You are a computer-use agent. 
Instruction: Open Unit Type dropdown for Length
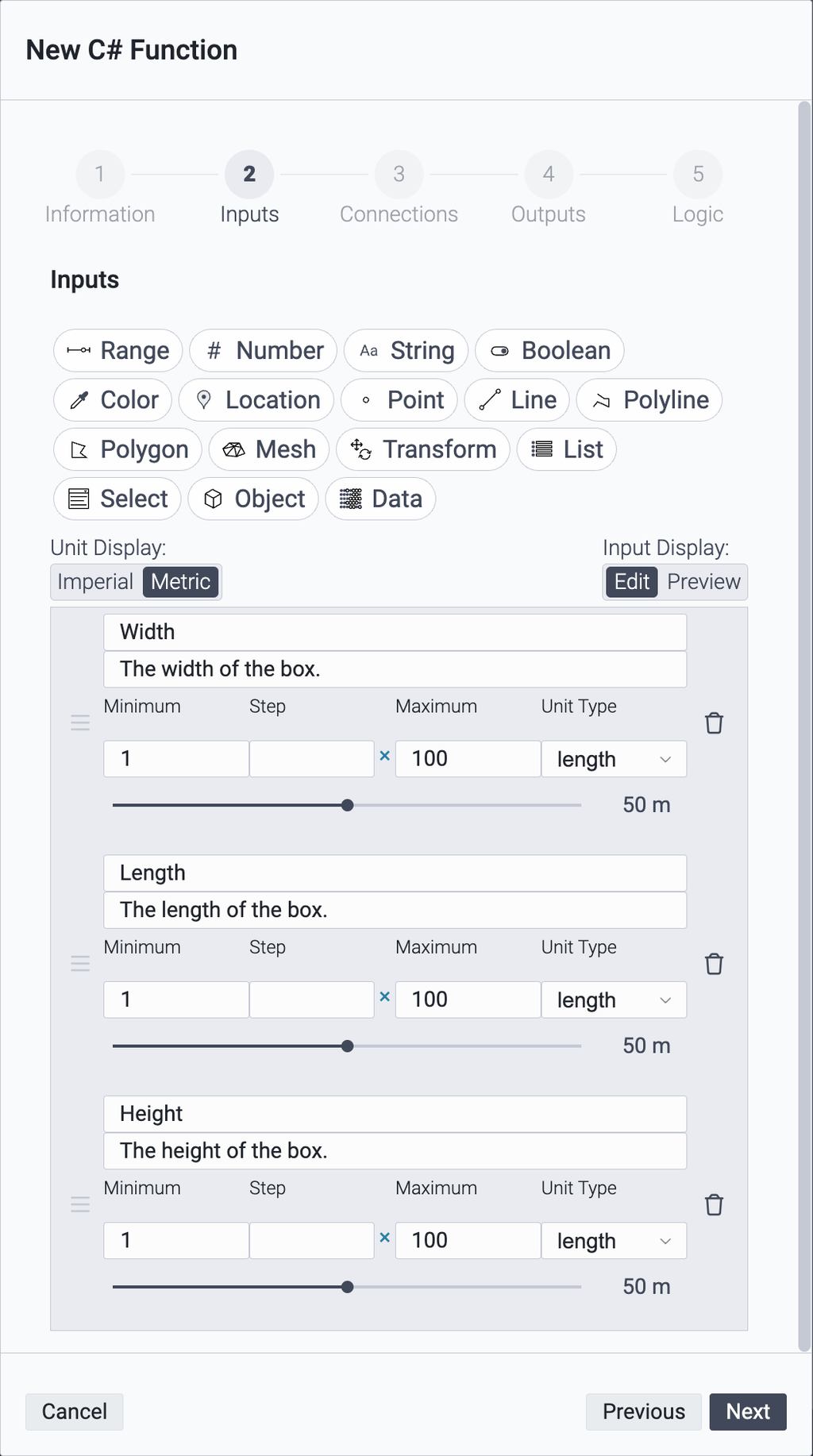(x=614, y=1000)
